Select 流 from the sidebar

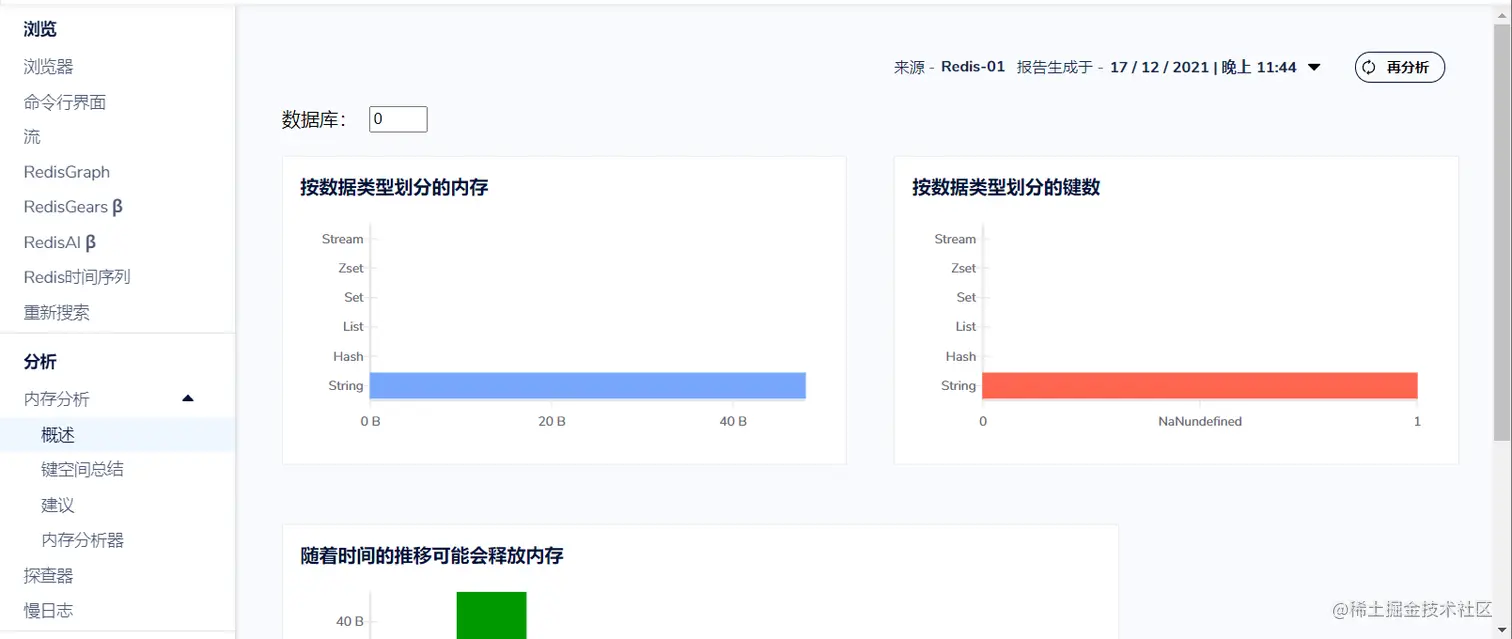click(x=30, y=136)
